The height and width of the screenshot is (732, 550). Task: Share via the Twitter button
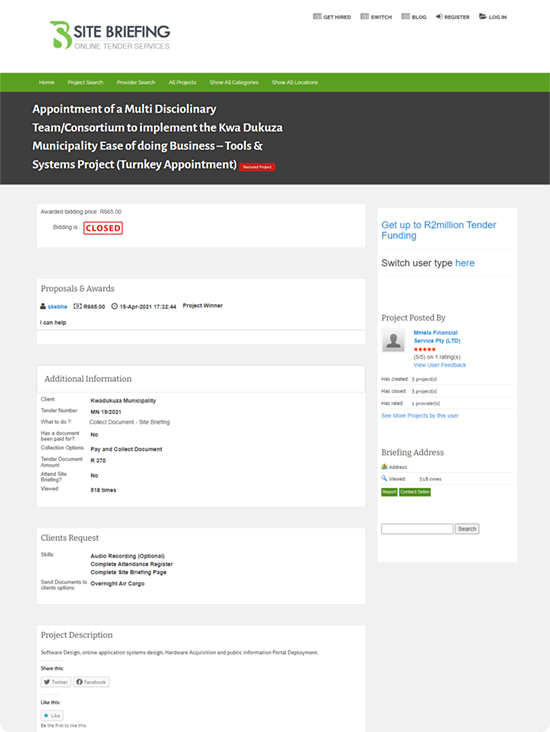pyautogui.click(x=56, y=682)
